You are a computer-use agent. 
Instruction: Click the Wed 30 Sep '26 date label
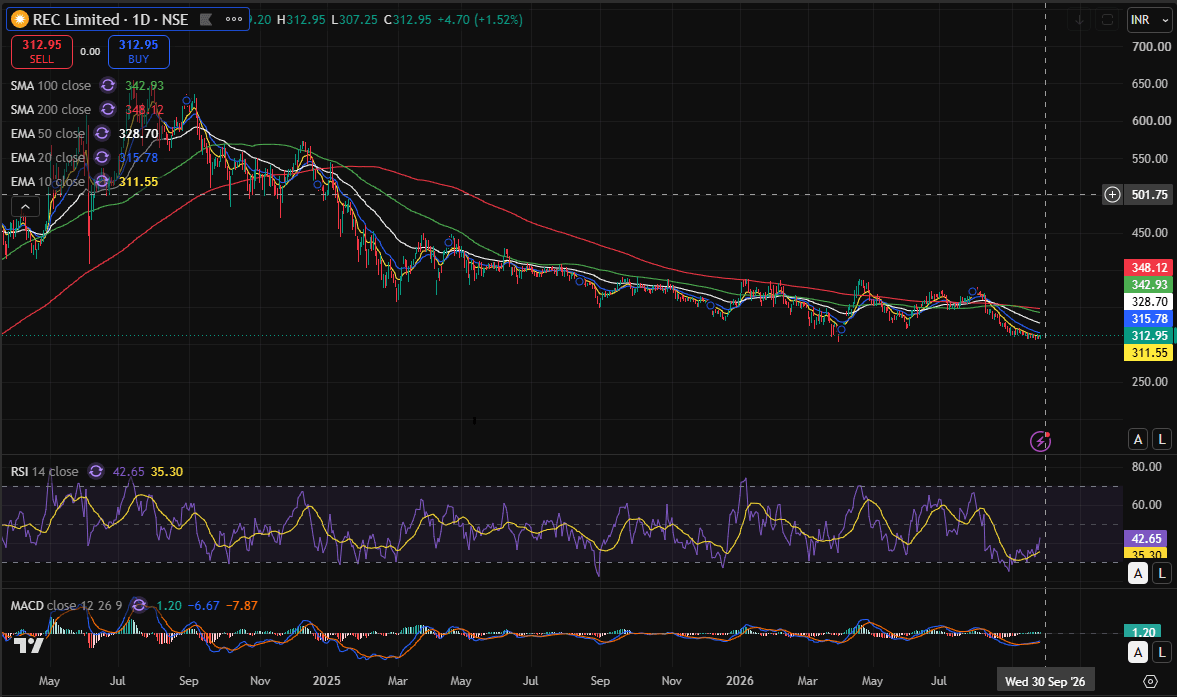point(1045,681)
